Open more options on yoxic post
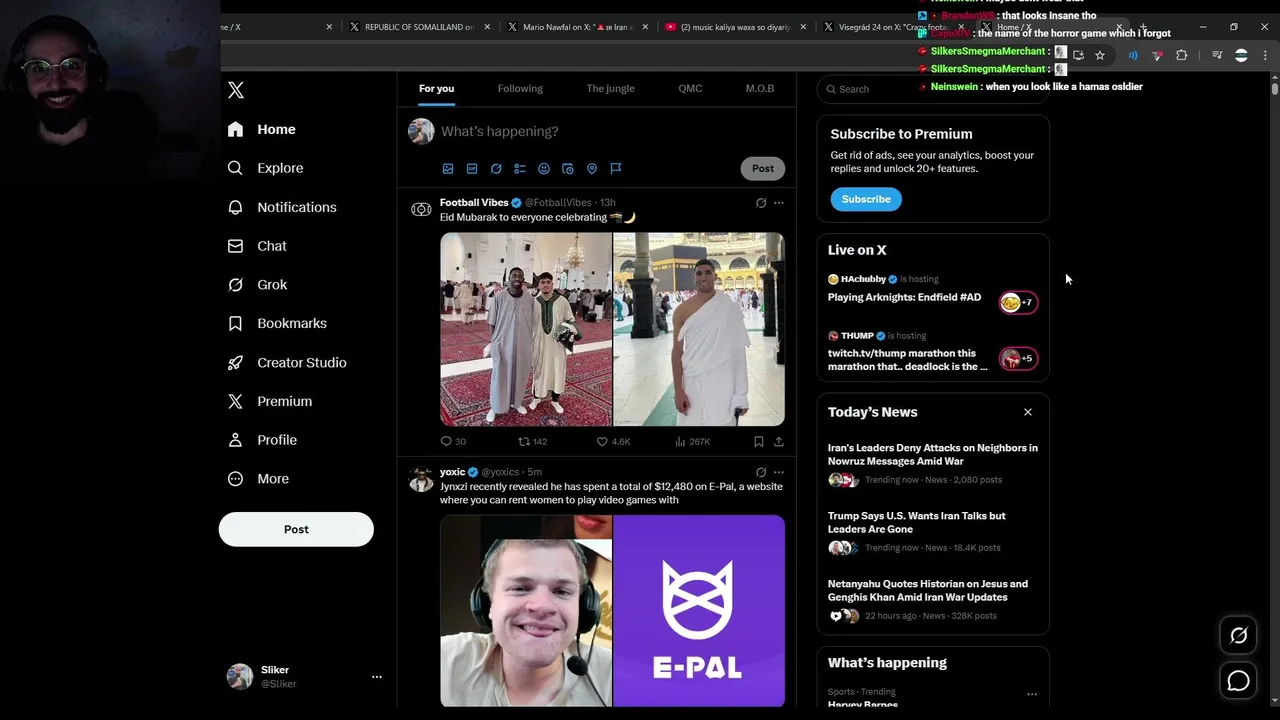The height and width of the screenshot is (720, 1280). pos(779,472)
